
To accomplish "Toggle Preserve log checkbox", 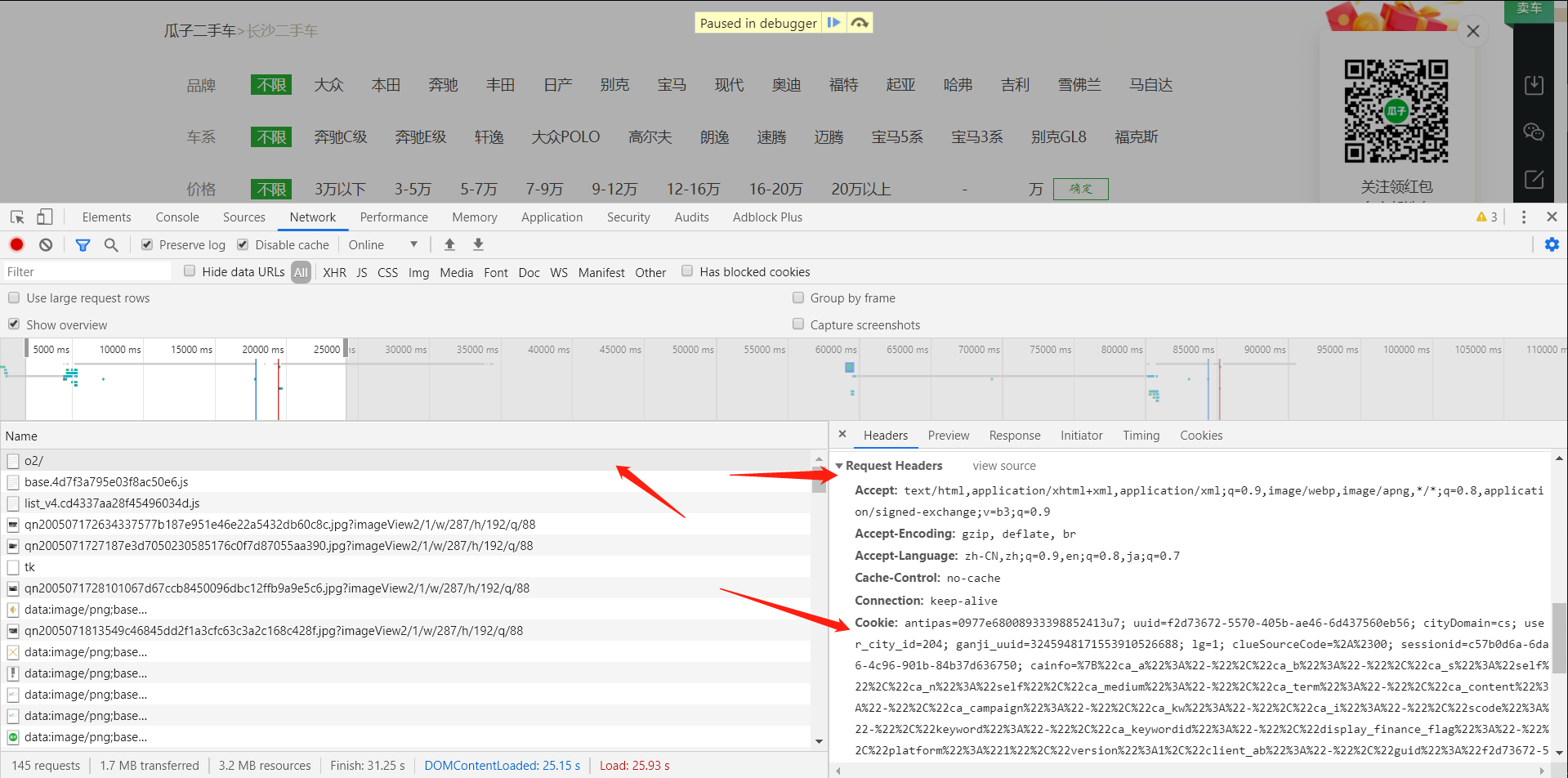I will click(147, 244).
